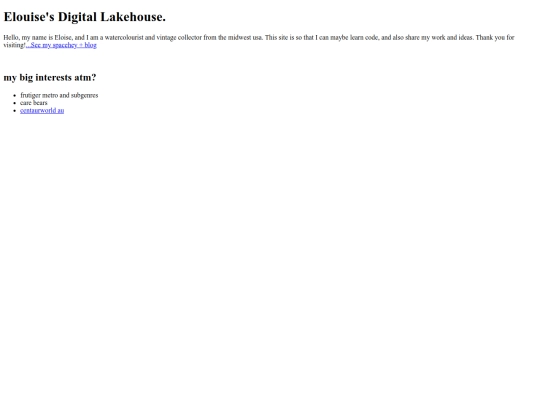Click the word 'Digital' in the title

coord(77,17)
